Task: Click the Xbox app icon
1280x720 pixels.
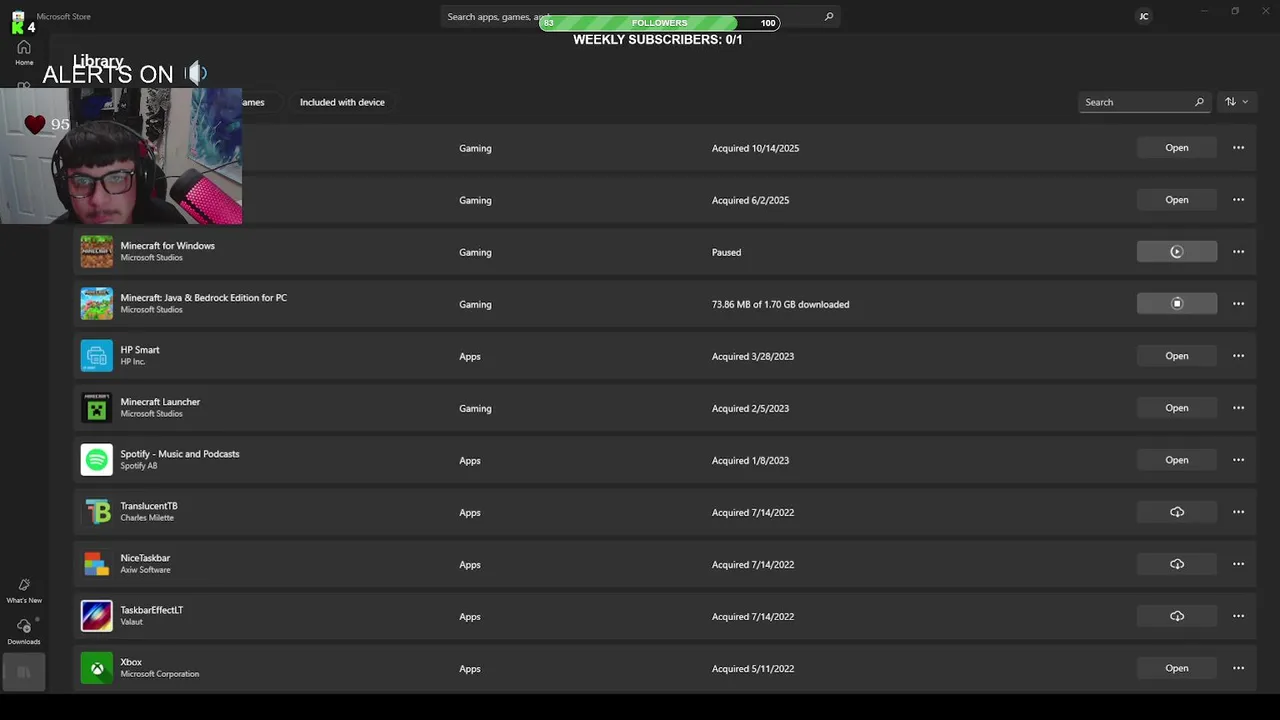Action: pos(97,668)
